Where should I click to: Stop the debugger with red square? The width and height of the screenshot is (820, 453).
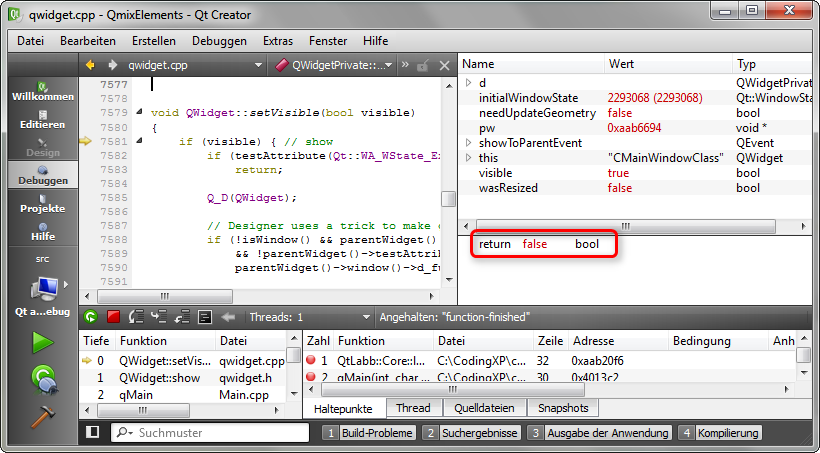coord(113,317)
